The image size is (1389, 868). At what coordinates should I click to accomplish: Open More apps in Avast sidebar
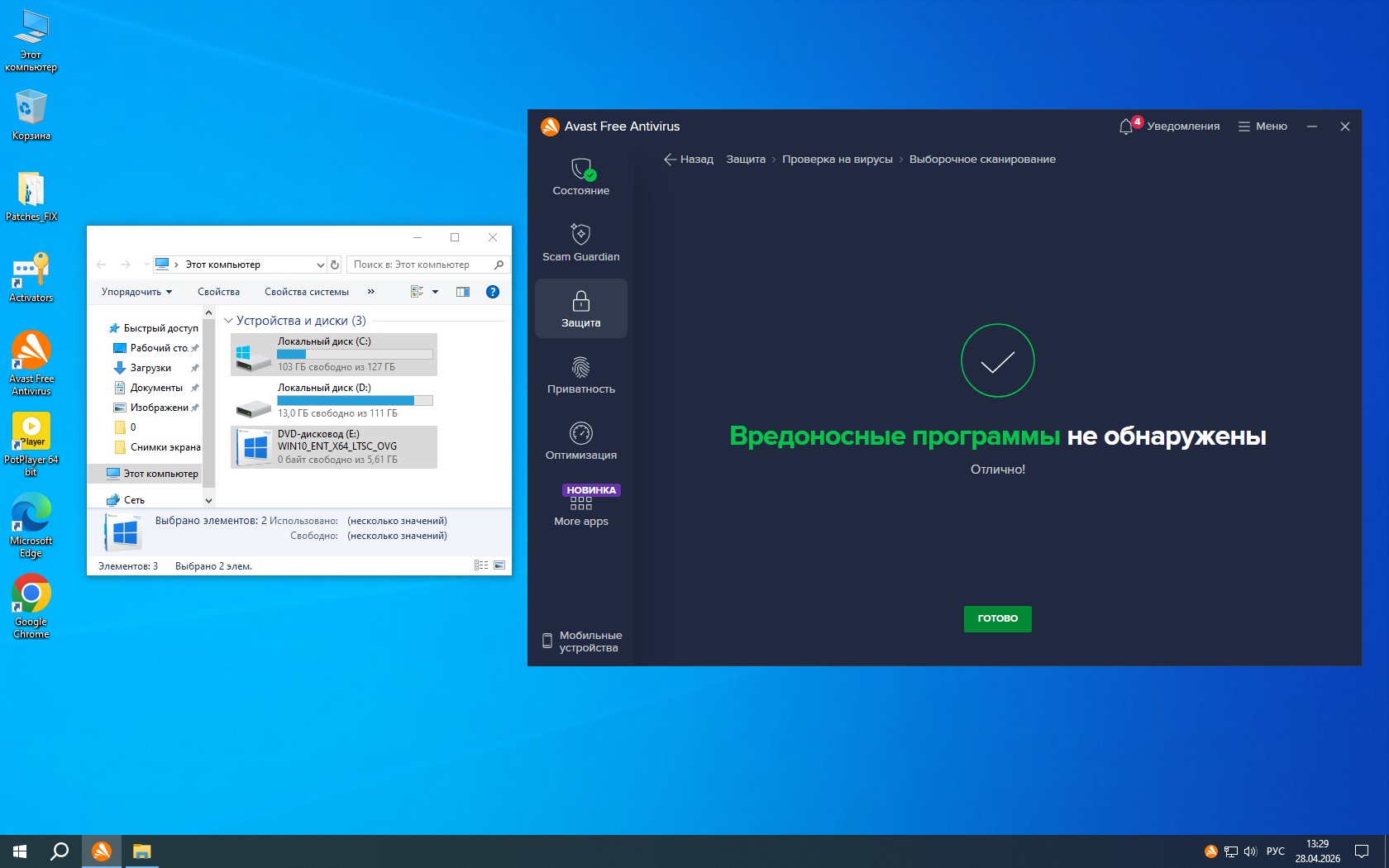point(580,508)
